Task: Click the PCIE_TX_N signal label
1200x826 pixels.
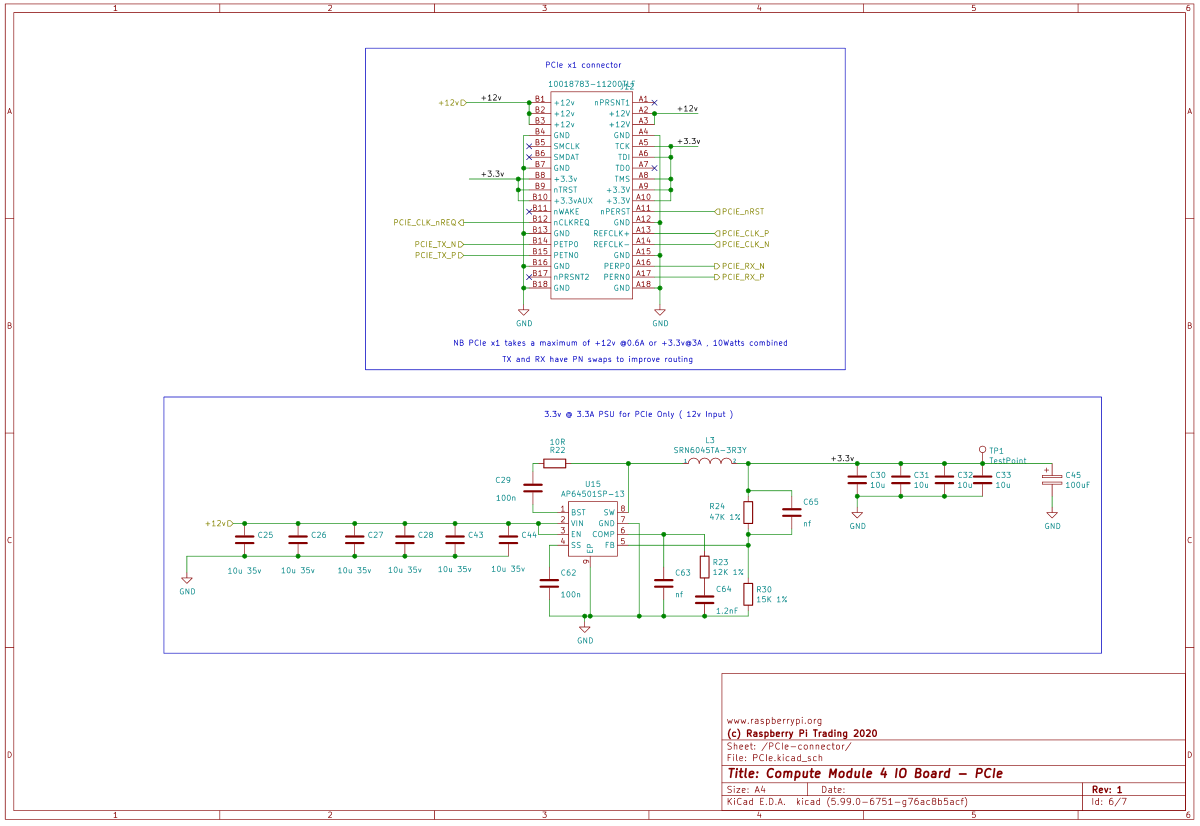Action: coord(439,244)
